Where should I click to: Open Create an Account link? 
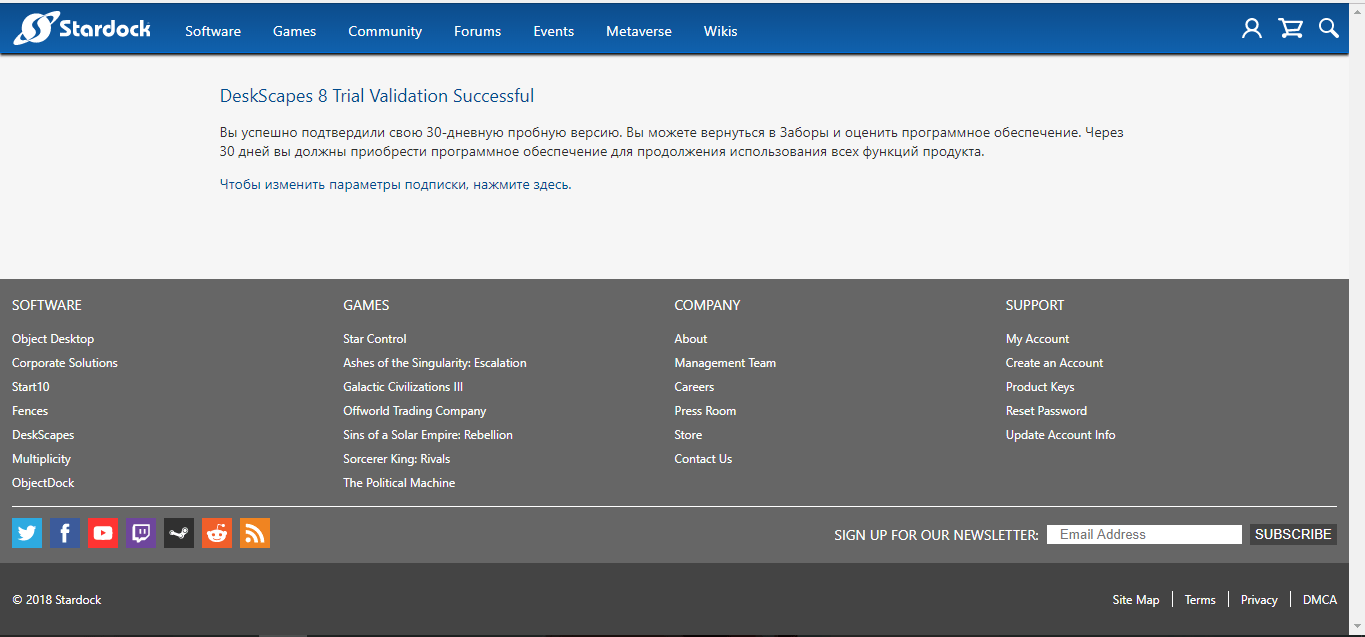1055,363
